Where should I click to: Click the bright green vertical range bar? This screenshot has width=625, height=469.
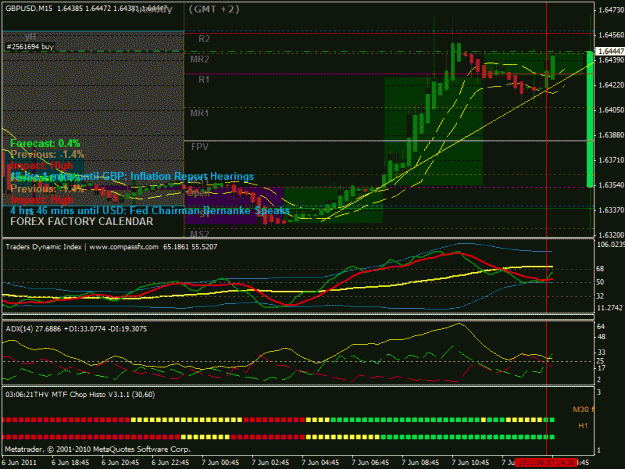(x=590, y=119)
